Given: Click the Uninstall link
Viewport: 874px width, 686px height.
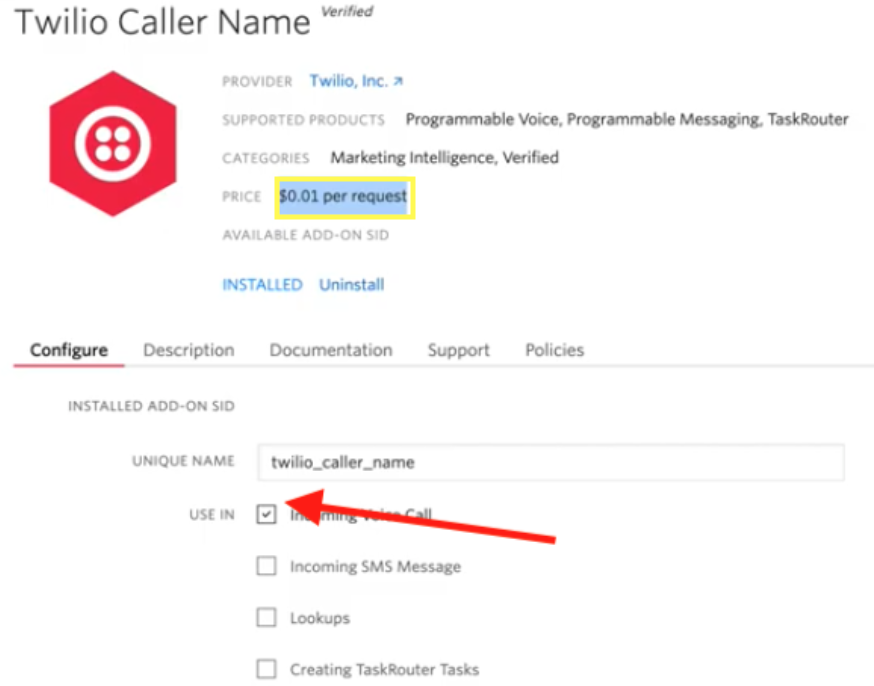Looking at the screenshot, I should [351, 285].
